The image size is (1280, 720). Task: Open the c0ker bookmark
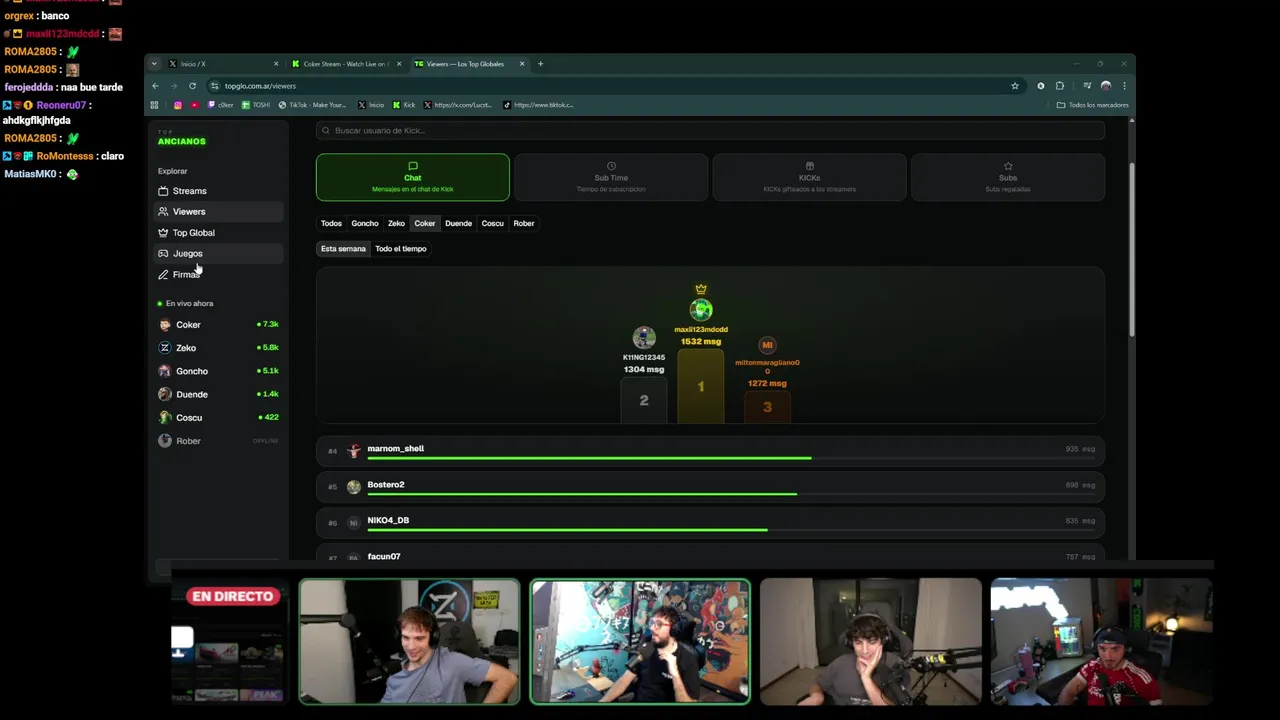(x=220, y=105)
